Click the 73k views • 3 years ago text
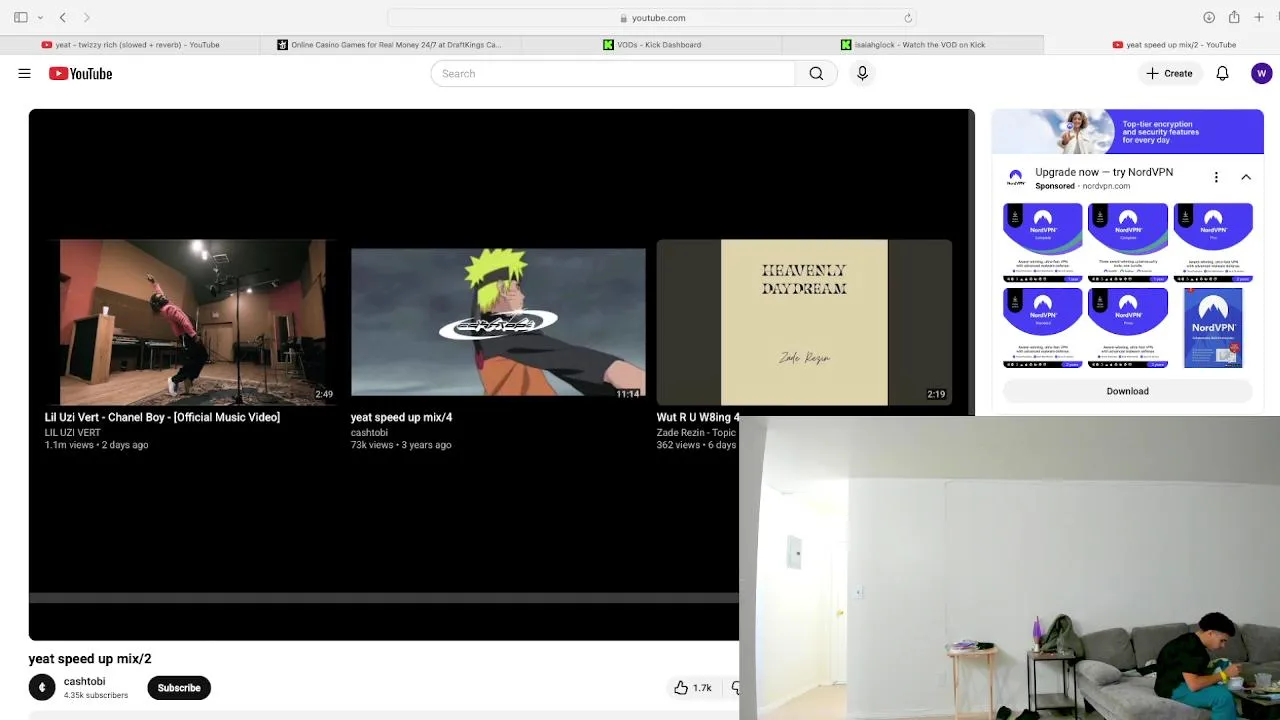The height and width of the screenshot is (720, 1280). click(401, 445)
